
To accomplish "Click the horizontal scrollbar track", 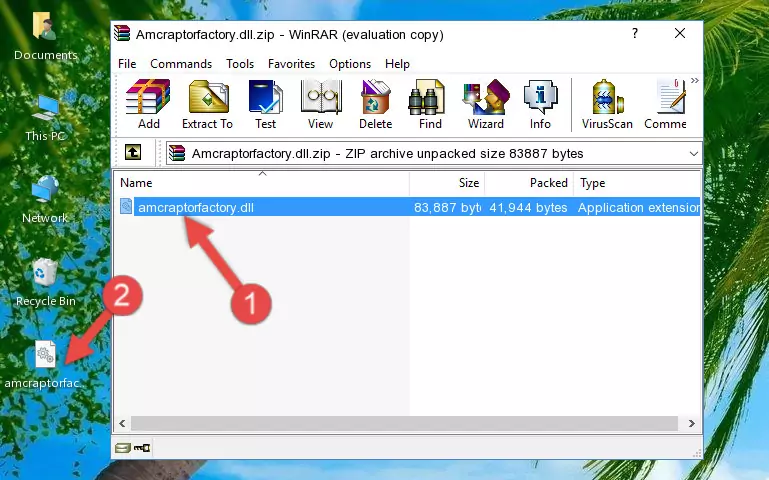I will (x=404, y=423).
